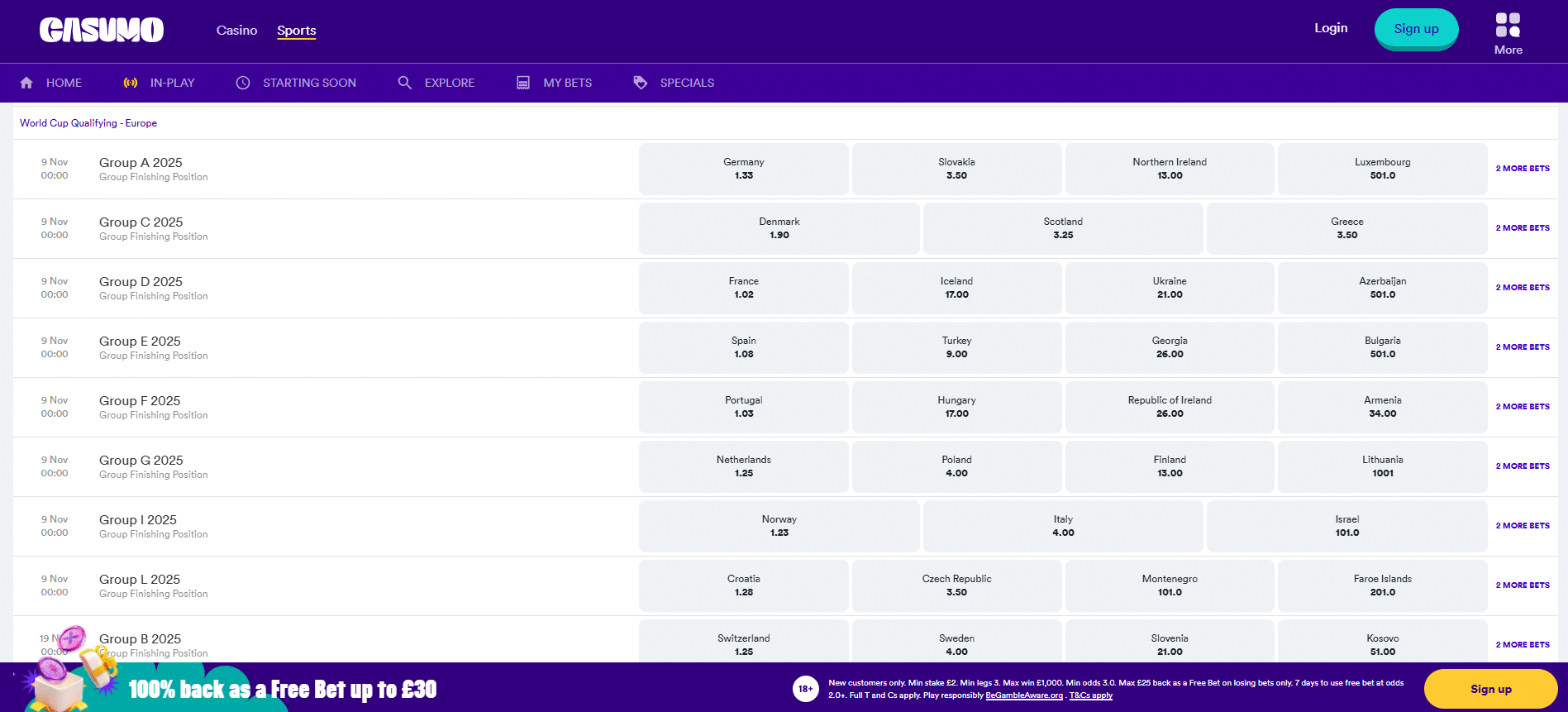
Task: Click the Casumo logo
Action: coord(102,30)
